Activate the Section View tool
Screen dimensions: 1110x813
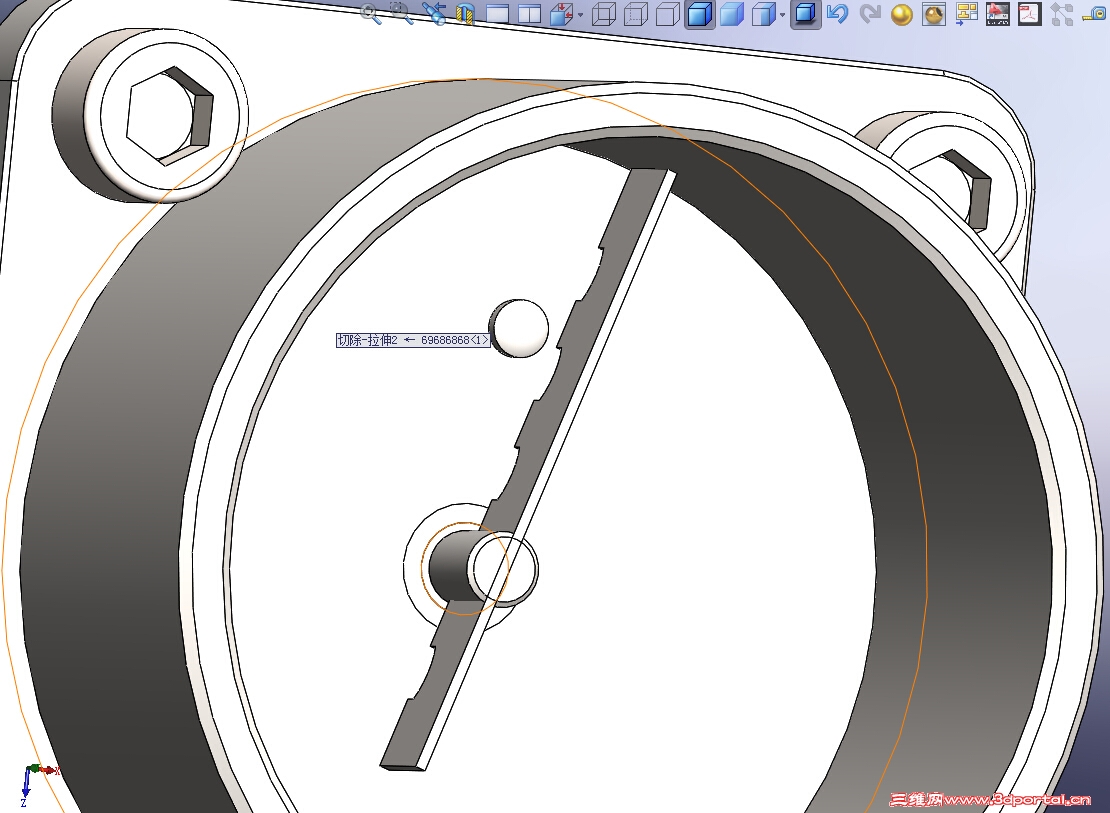pyautogui.click(x=465, y=14)
